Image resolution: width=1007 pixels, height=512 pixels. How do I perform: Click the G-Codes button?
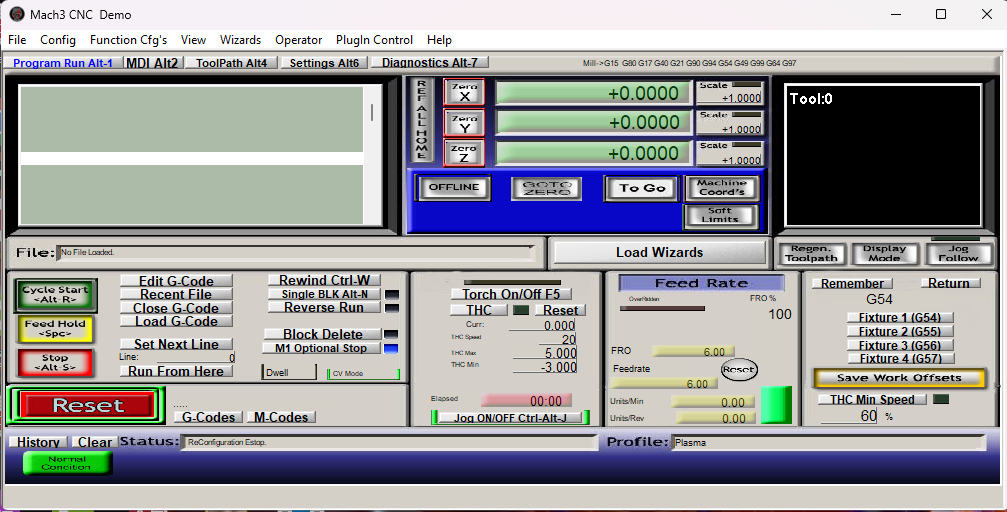(x=208, y=418)
